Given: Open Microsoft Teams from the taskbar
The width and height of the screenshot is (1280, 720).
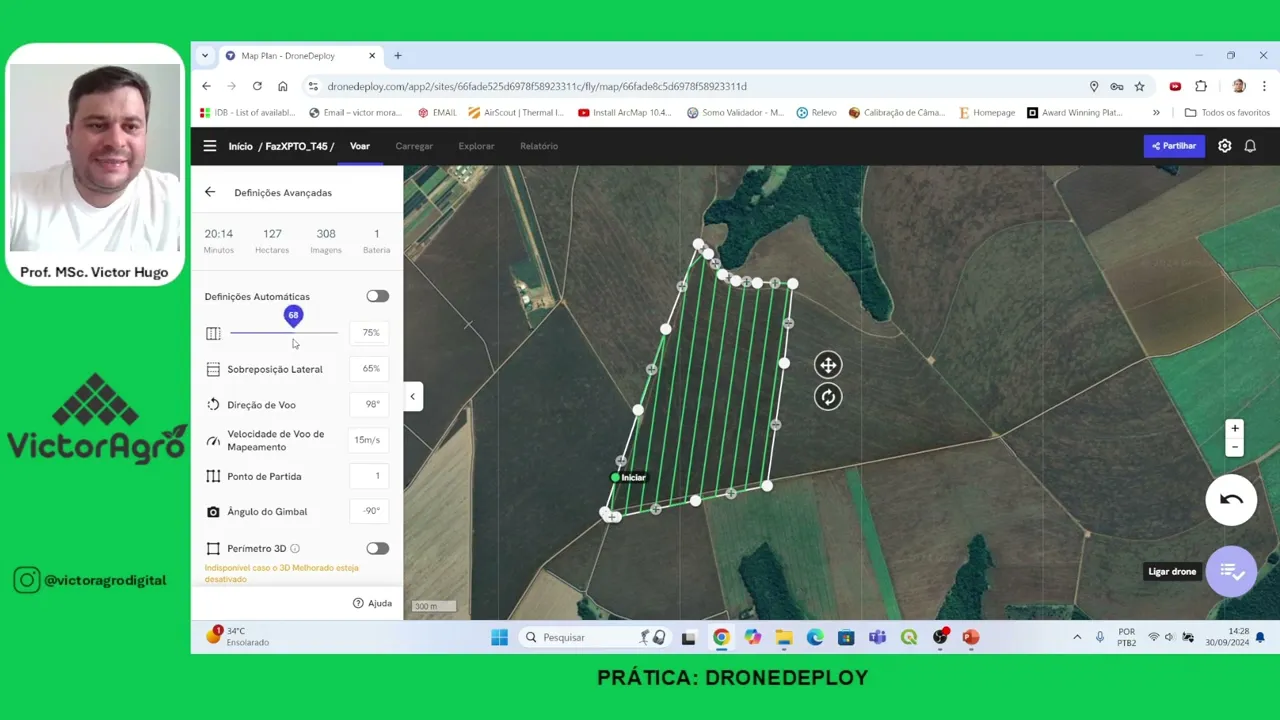Looking at the screenshot, I should pos(877,637).
